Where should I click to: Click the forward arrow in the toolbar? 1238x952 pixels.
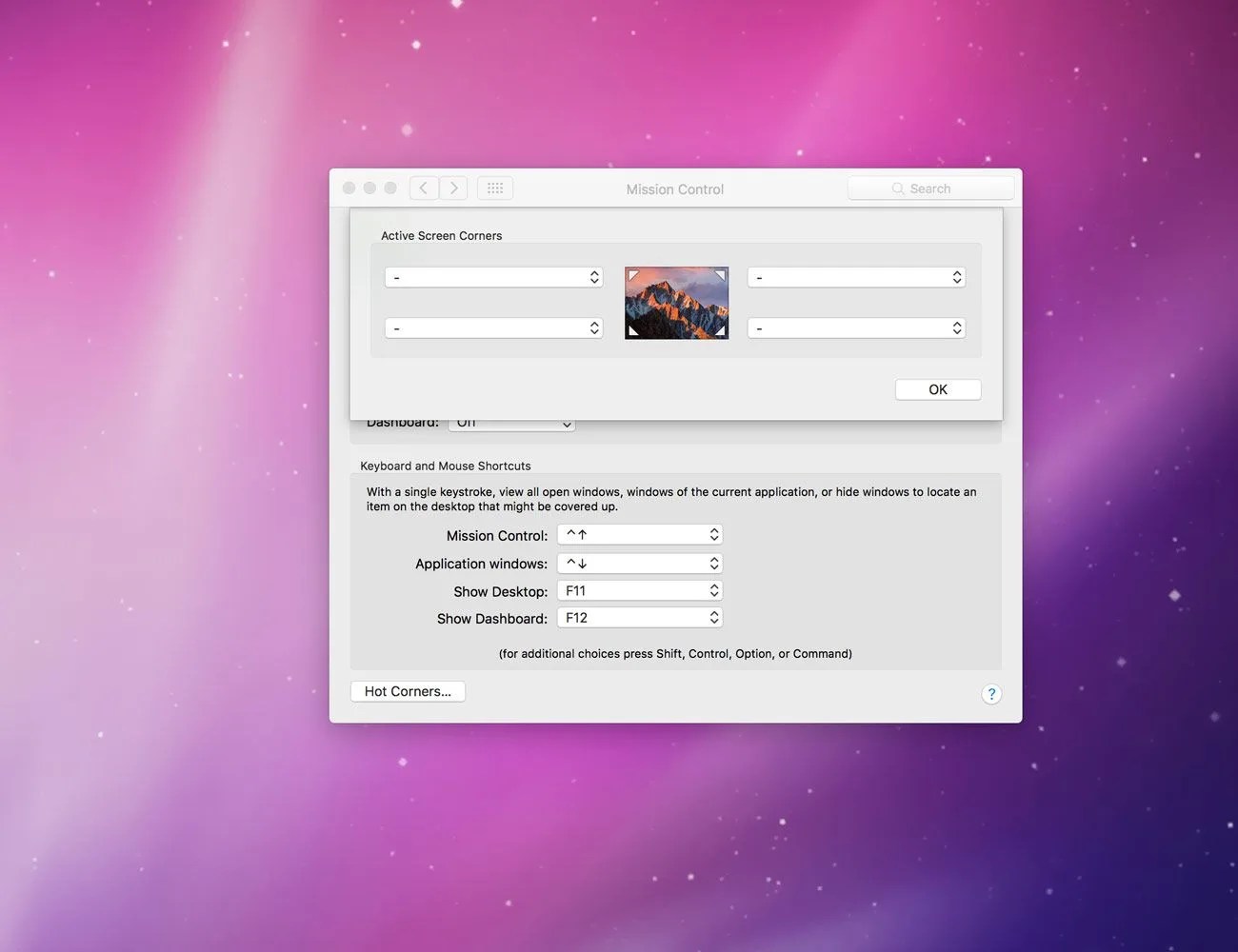(453, 188)
